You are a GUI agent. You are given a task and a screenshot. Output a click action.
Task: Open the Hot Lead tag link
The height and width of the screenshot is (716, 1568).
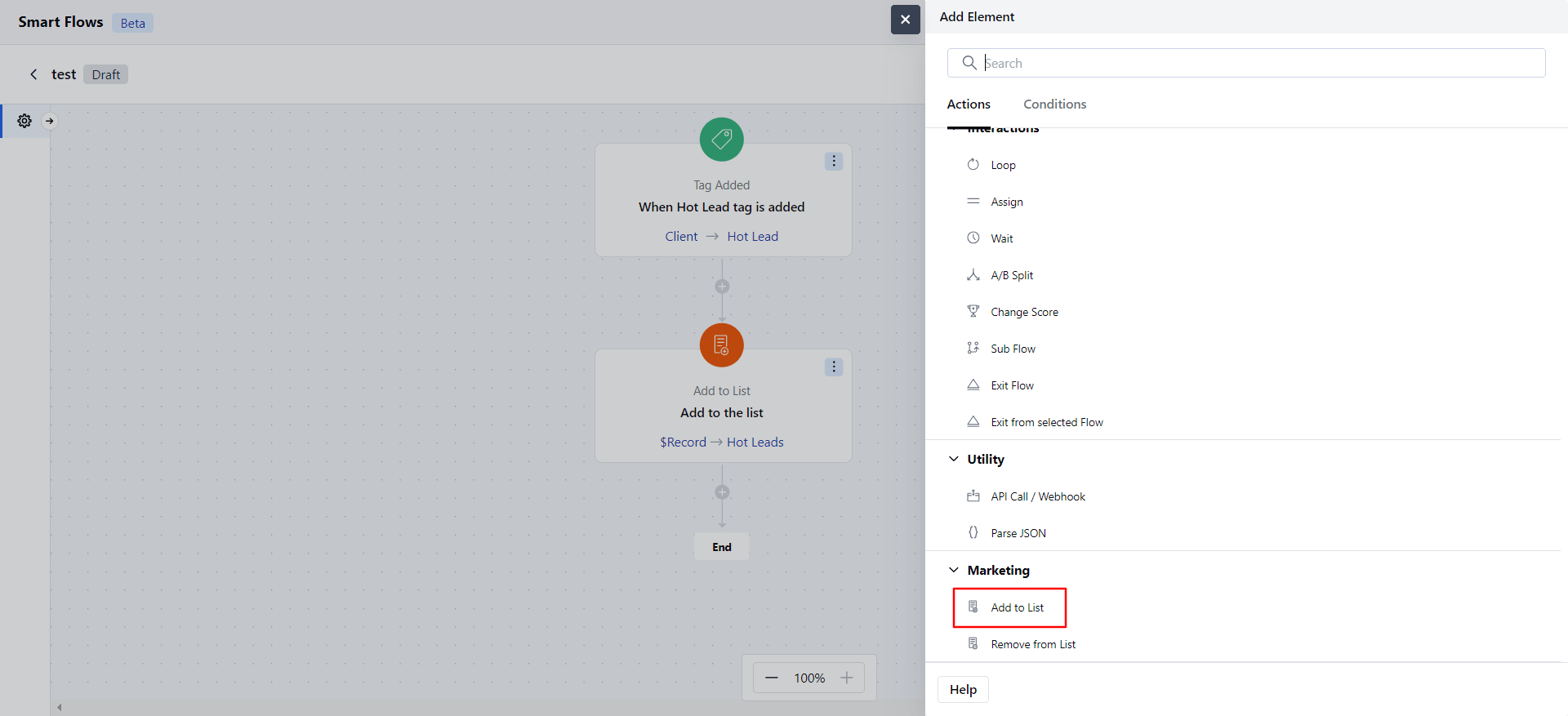[753, 237]
